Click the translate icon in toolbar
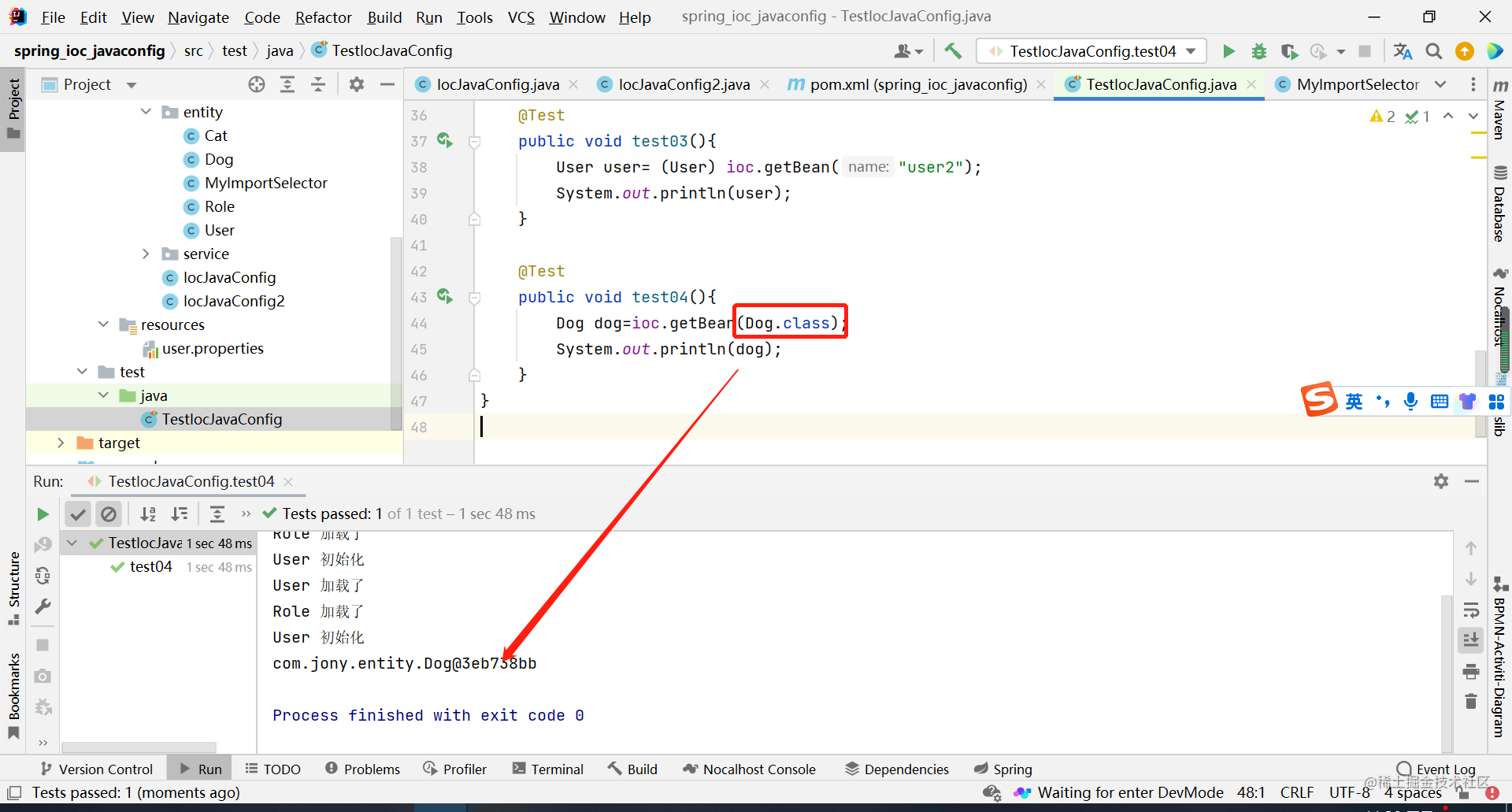The height and width of the screenshot is (812, 1512). 1403,51
